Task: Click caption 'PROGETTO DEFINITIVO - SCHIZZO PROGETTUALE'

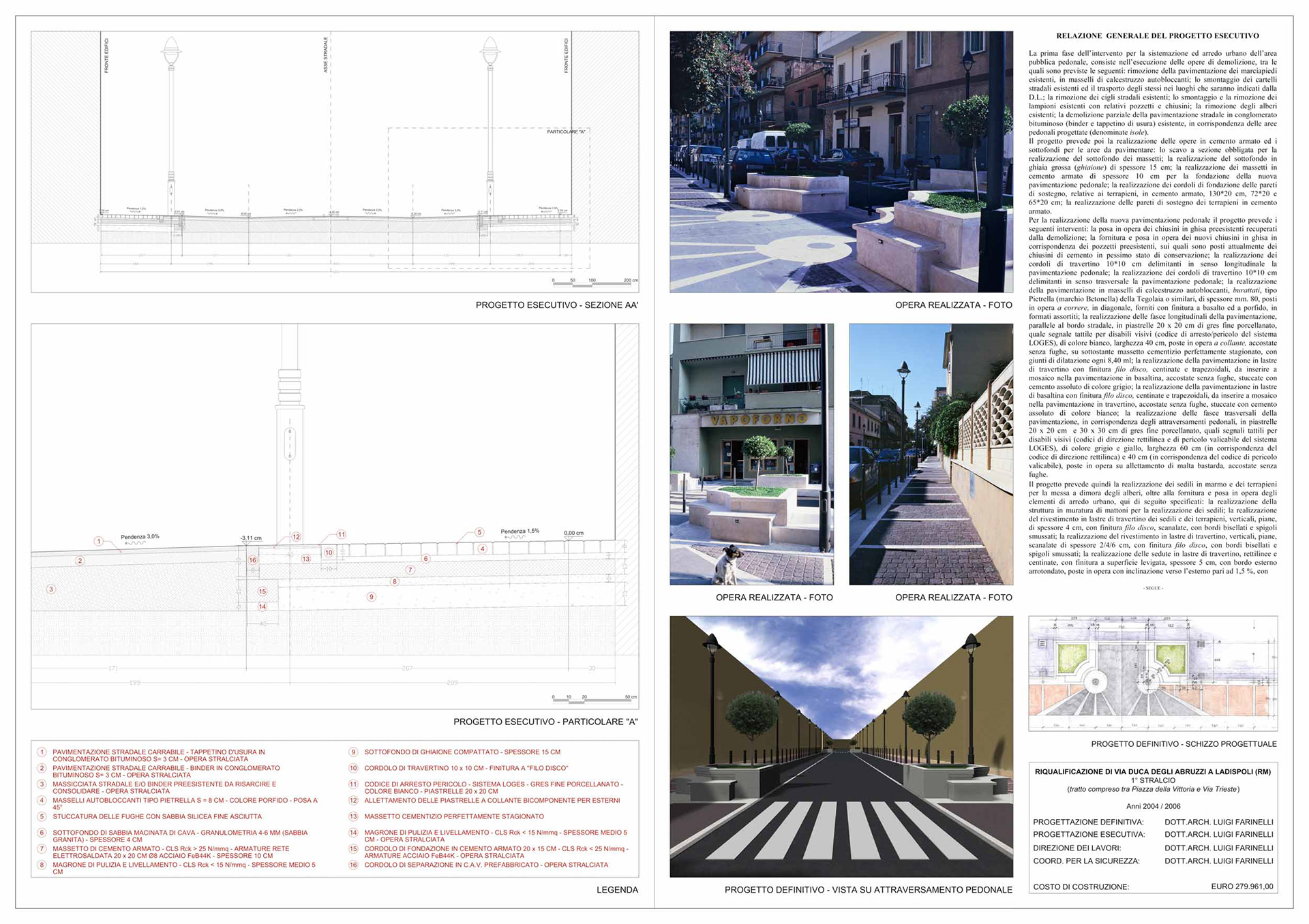Action: pos(1184,744)
